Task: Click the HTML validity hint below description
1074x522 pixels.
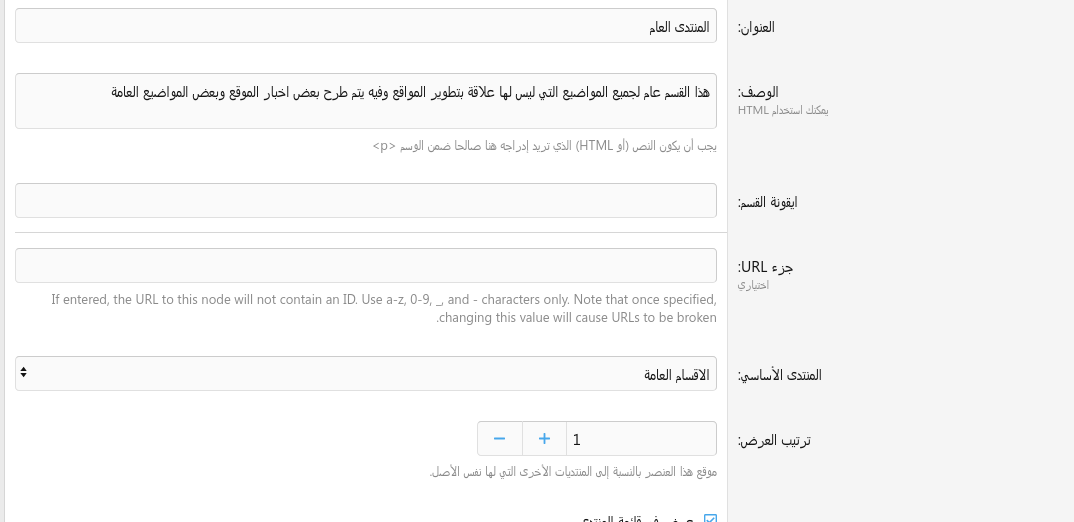Action: click(544, 146)
